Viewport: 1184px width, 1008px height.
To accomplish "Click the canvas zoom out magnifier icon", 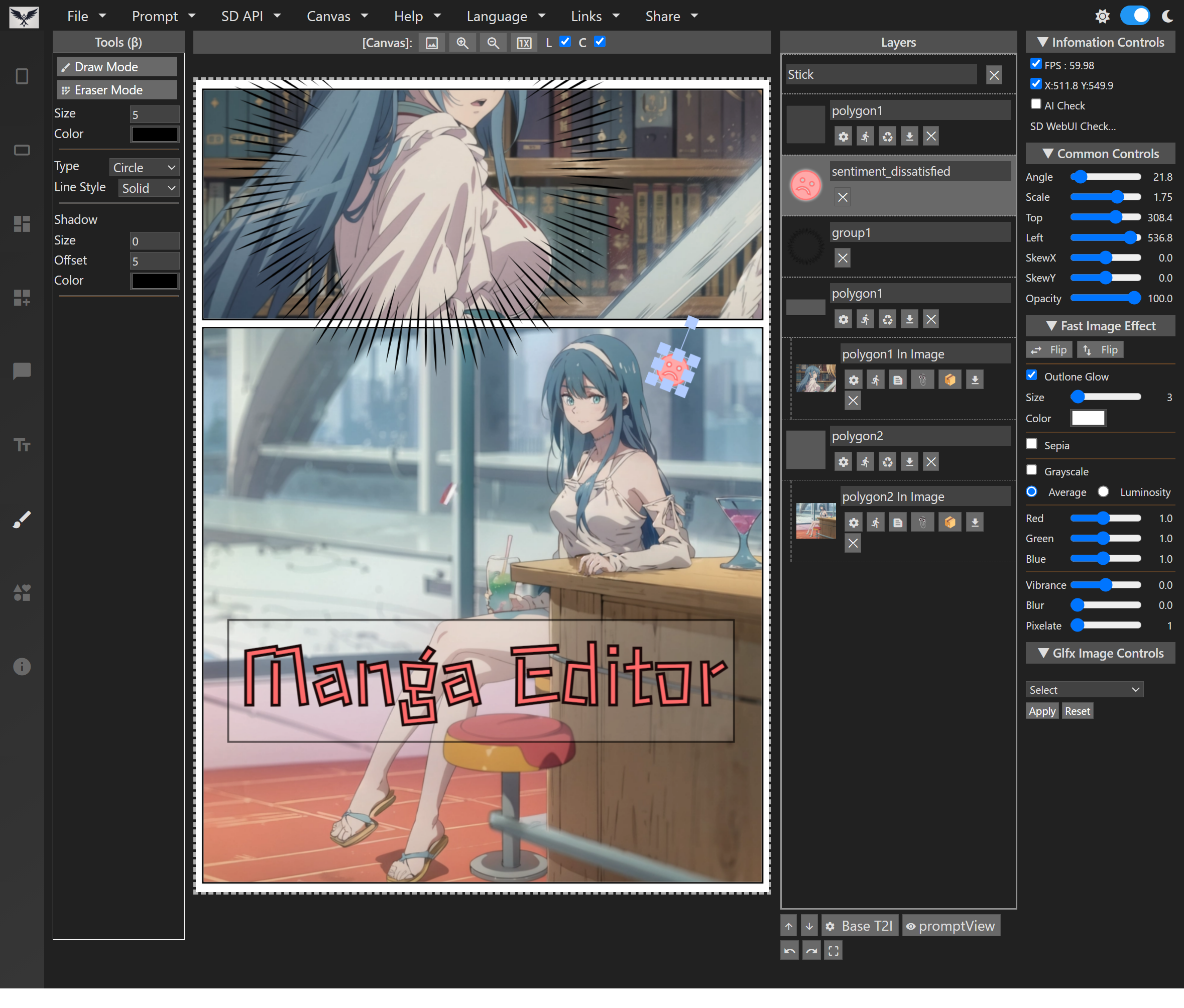I will [x=493, y=43].
